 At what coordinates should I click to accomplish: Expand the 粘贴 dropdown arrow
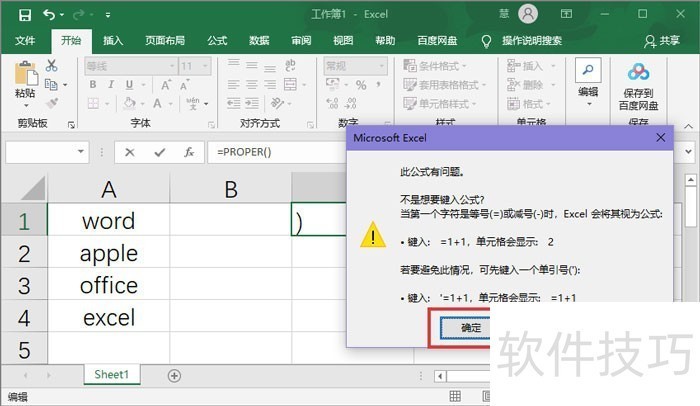click(26, 106)
